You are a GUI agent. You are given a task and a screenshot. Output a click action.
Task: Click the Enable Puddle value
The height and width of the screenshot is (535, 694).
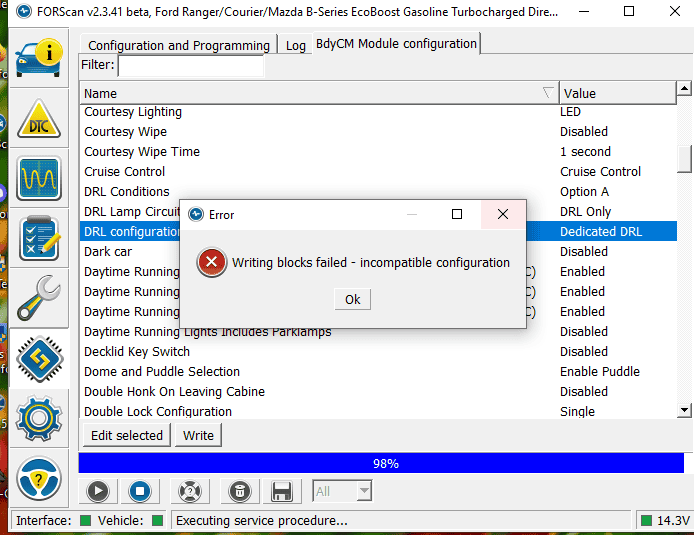(600, 371)
